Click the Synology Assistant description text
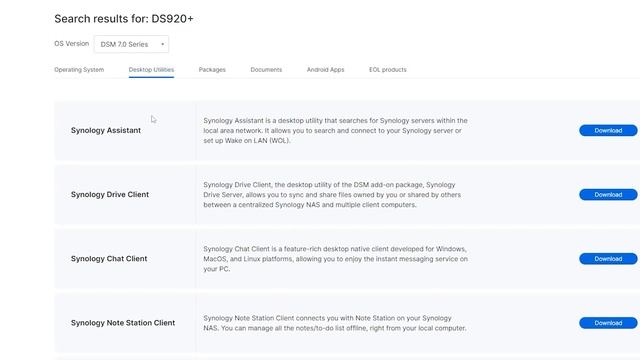640x360 pixels. pyautogui.click(x=336, y=131)
